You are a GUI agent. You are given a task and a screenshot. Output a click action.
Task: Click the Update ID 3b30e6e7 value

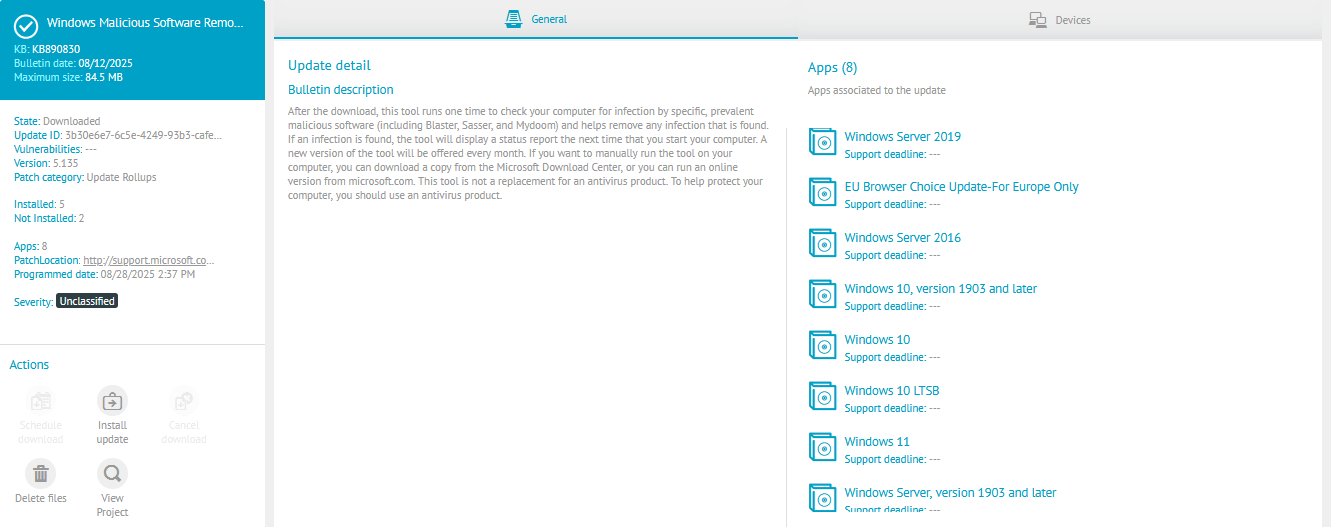[144, 135]
